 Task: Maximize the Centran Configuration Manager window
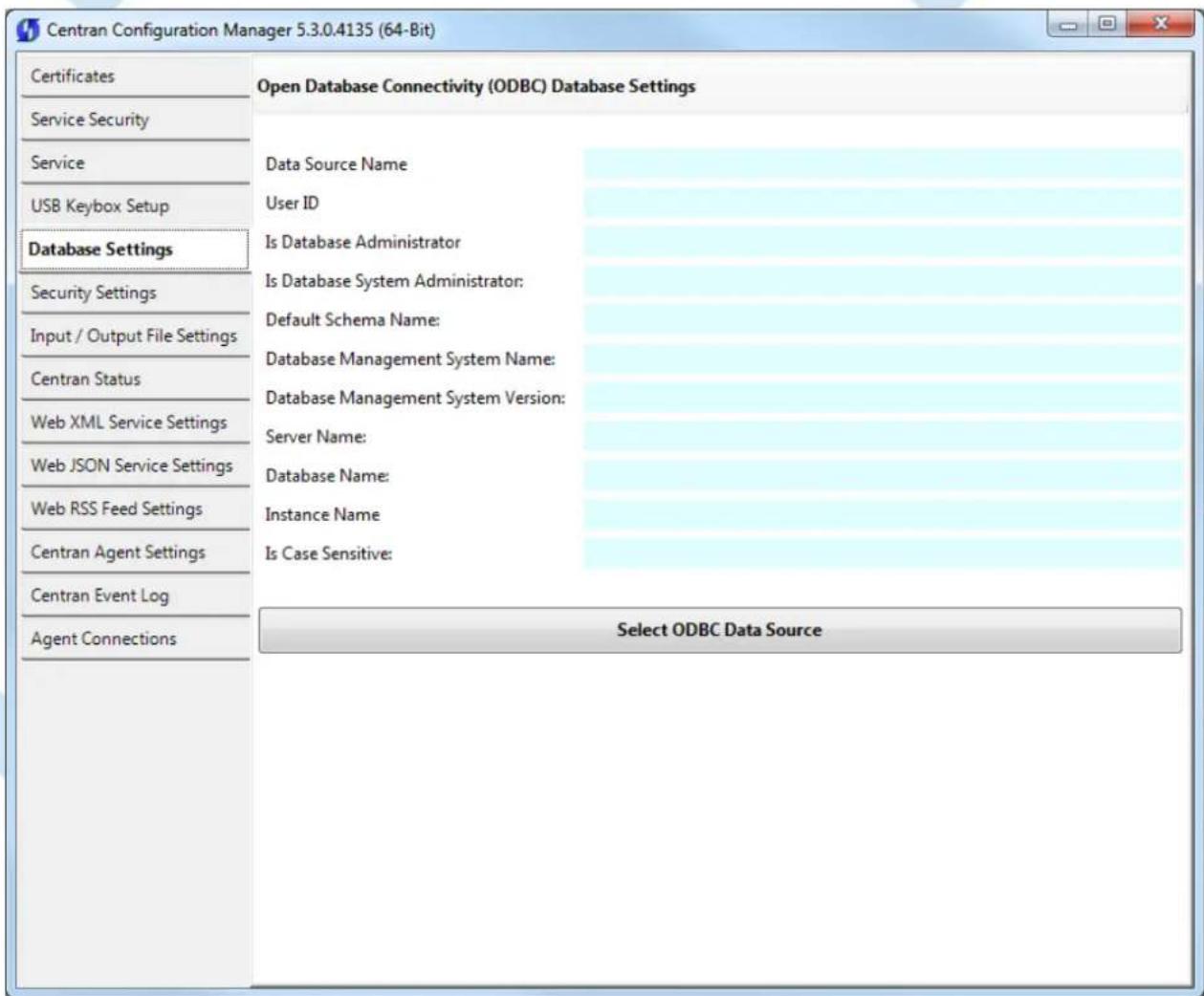1108,22
